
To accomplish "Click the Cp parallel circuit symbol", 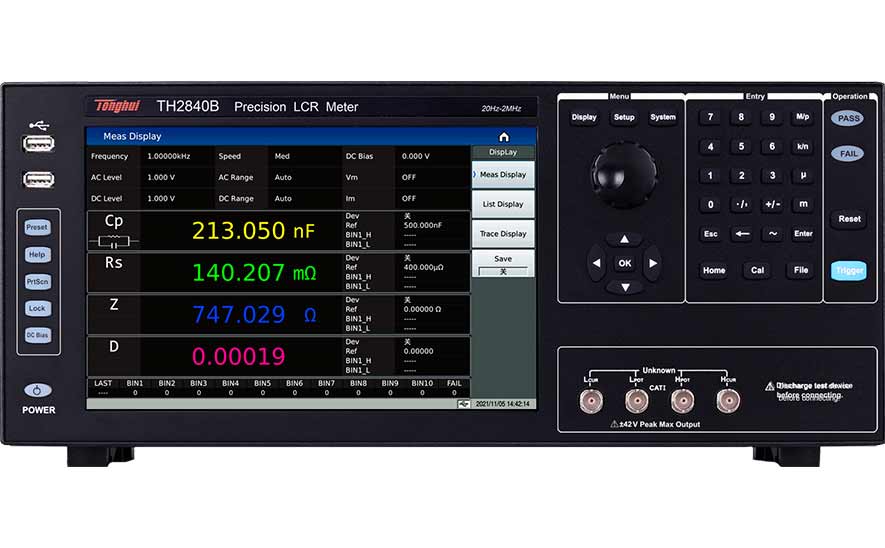I will pyautogui.click(x=113, y=242).
